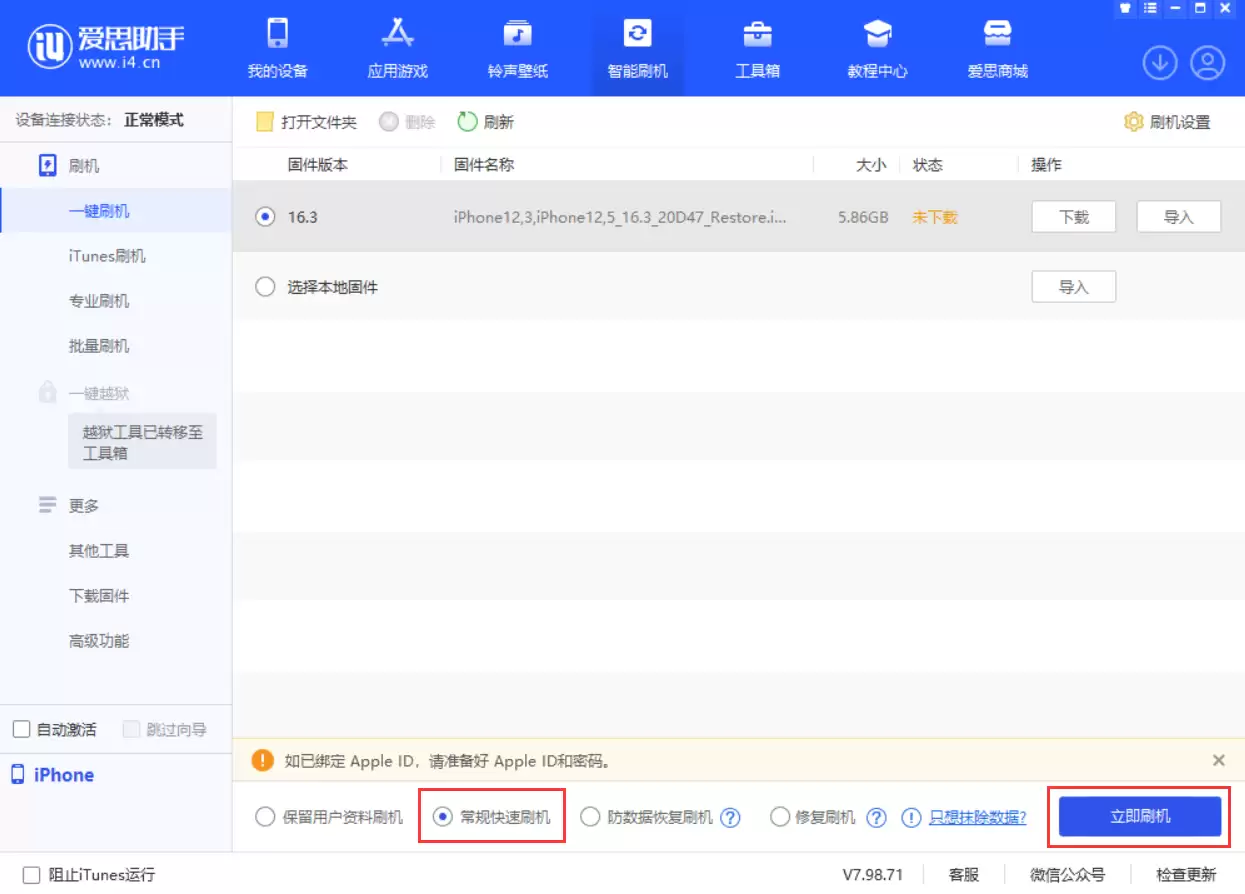Open 下载固件 in sidebar
The width and height of the screenshot is (1245, 894).
click(x=99, y=596)
